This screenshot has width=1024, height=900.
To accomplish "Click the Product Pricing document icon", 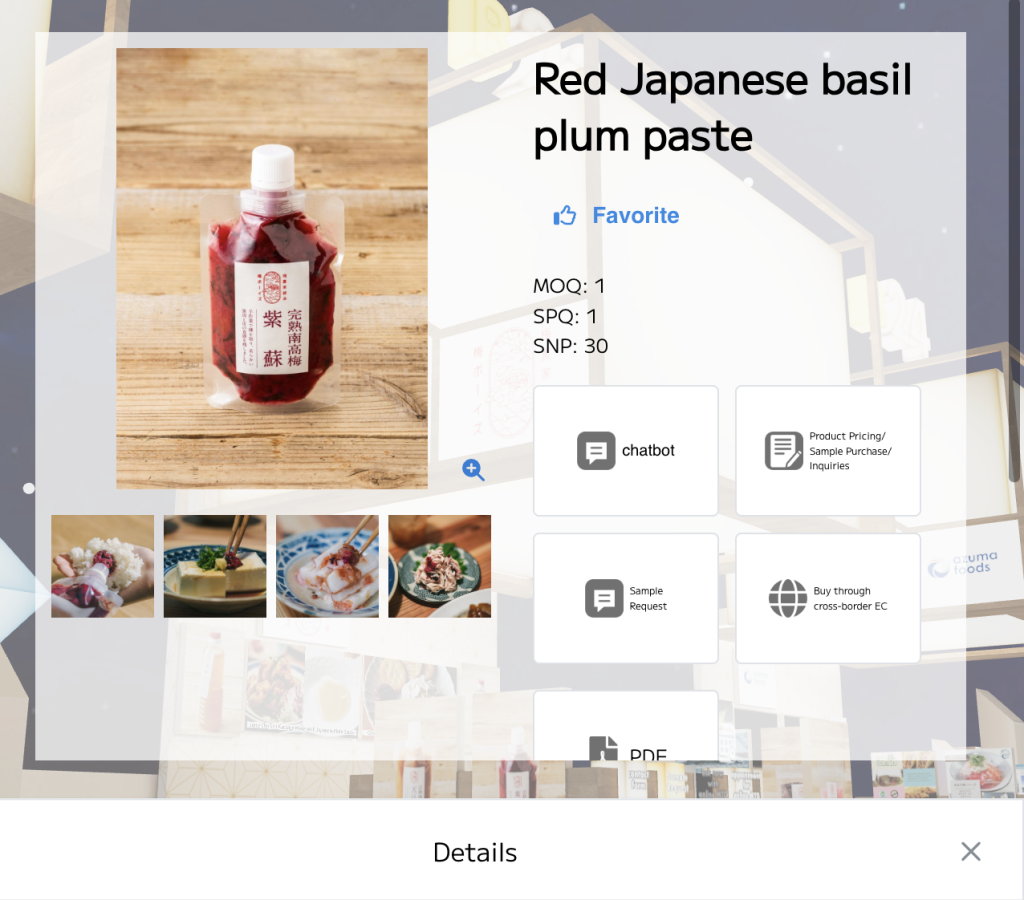I will (x=784, y=451).
